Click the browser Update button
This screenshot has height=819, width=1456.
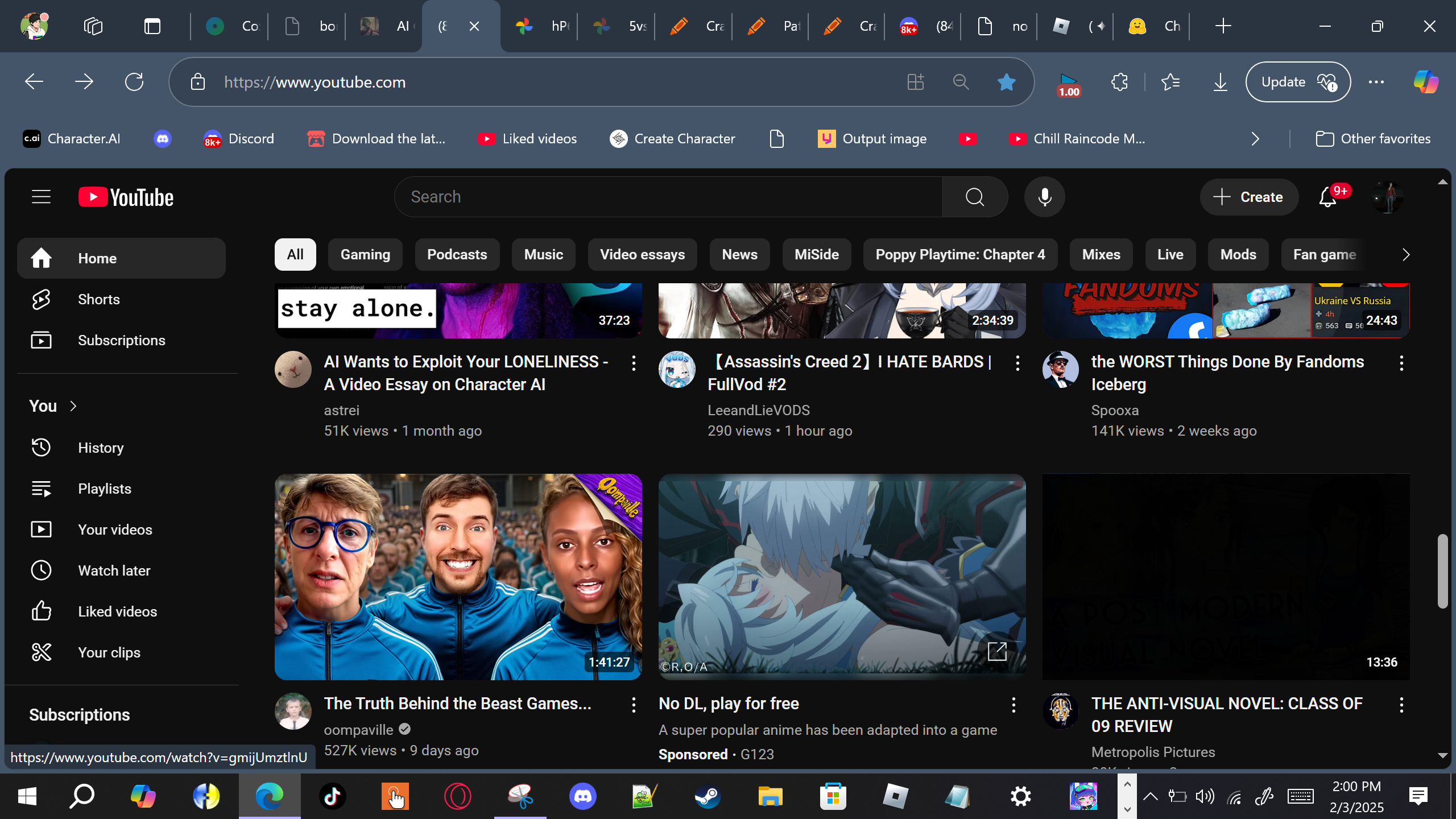[1298, 82]
